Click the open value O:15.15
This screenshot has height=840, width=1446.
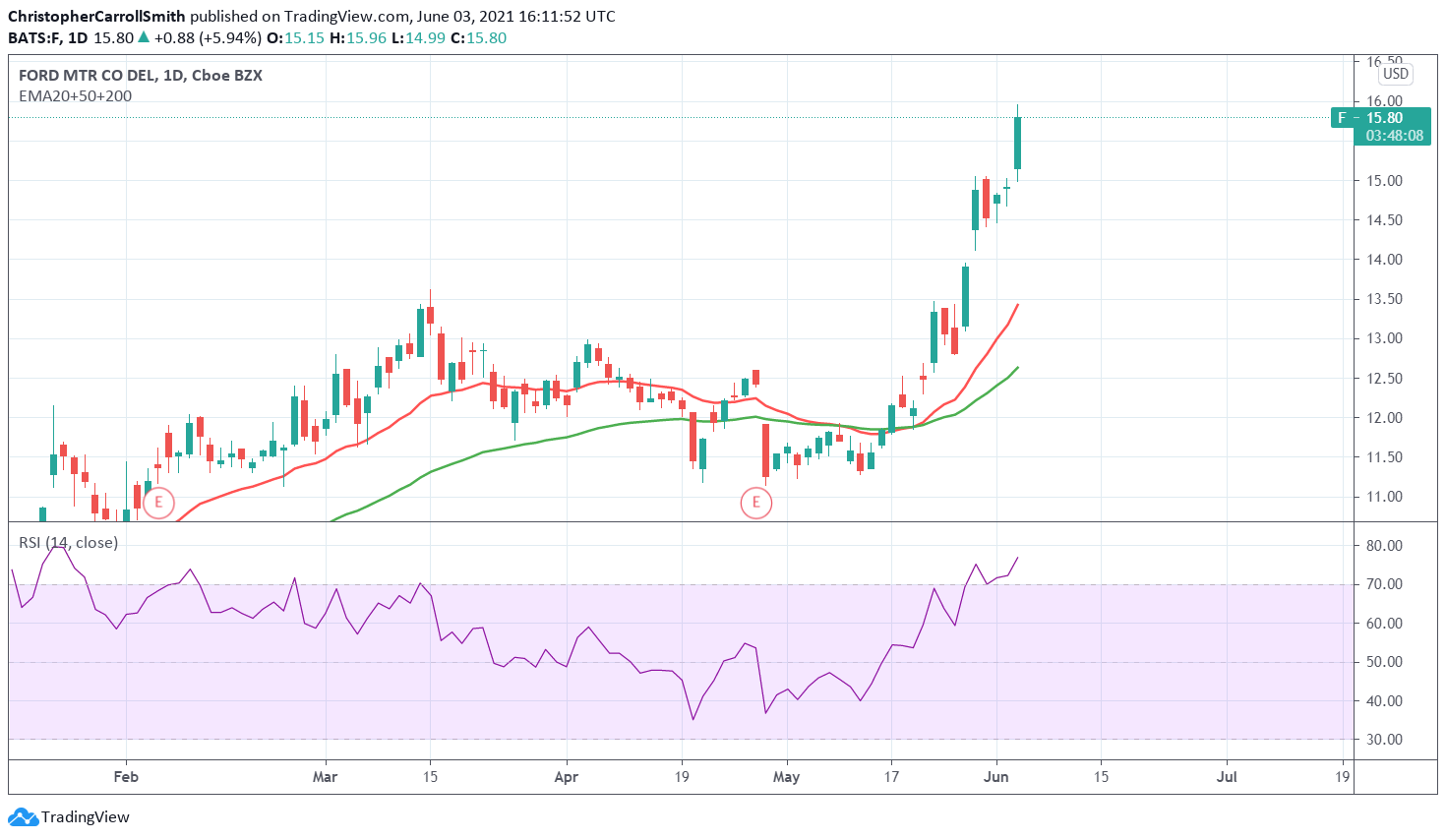point(296,38)
